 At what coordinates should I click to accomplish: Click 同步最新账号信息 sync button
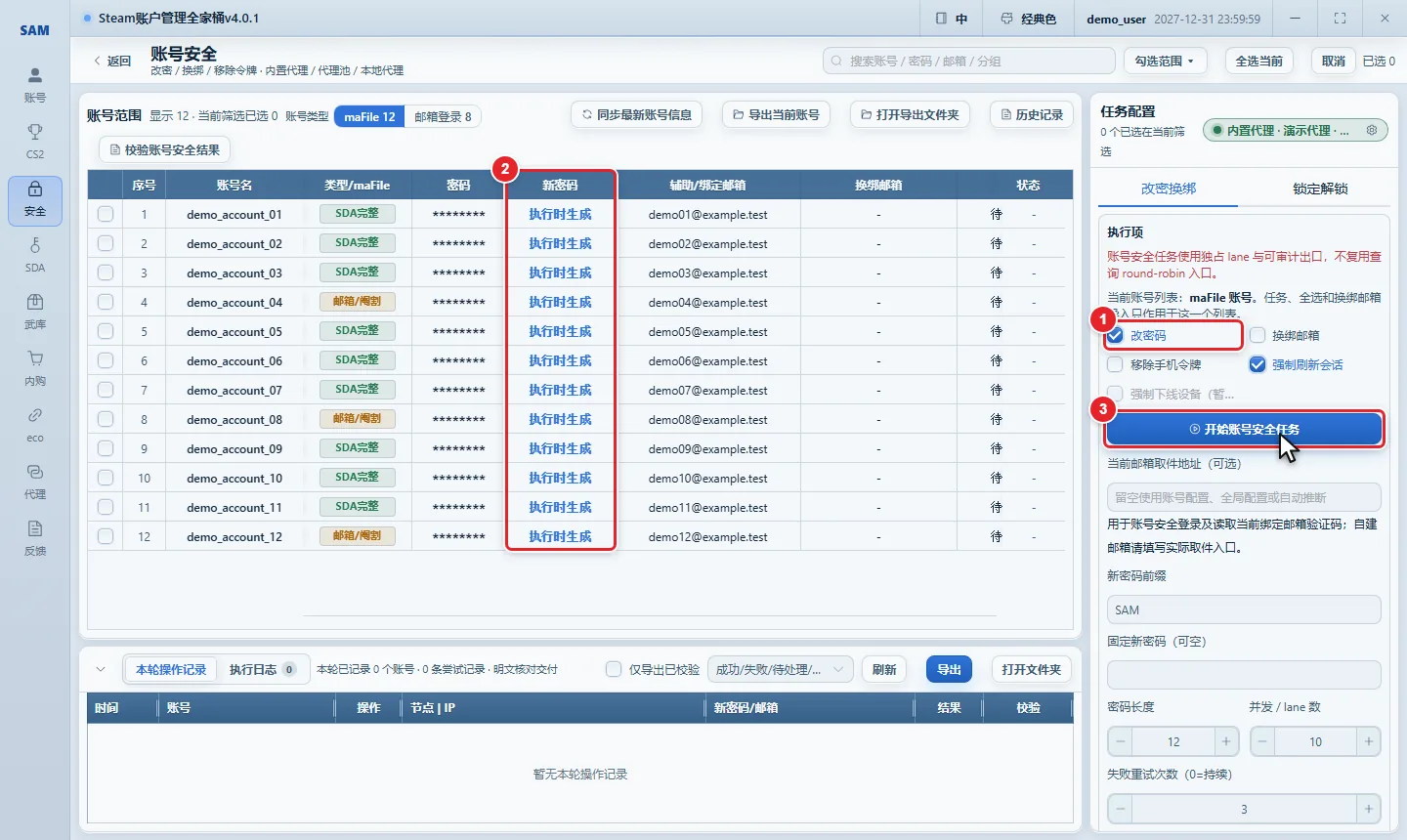click(x=637, y=114)
